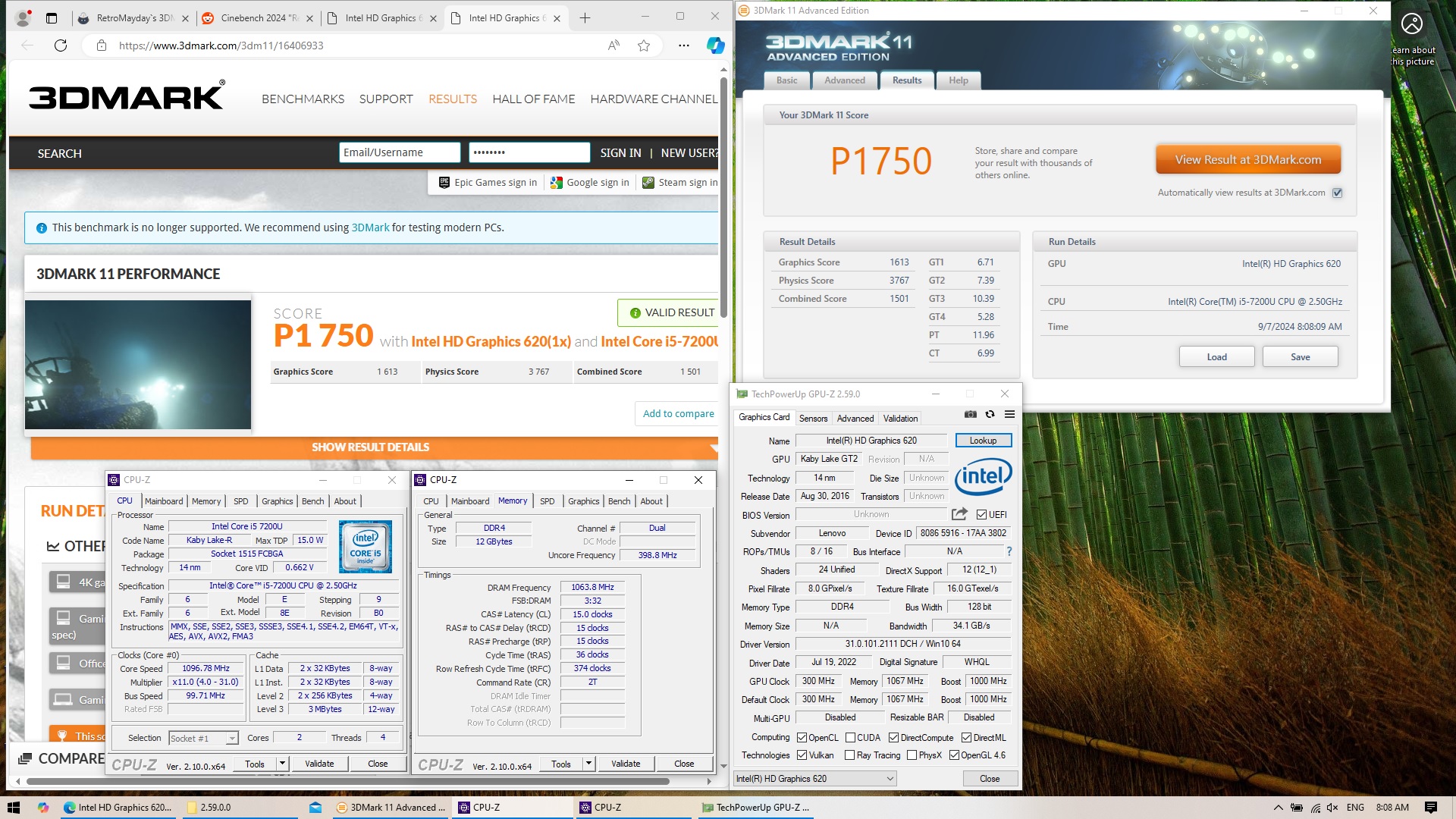Viewport: 1456px width, 819px height.
Task: Toggle the OpenGL 4.6 checkbox
Action: [x=954, y=755]
